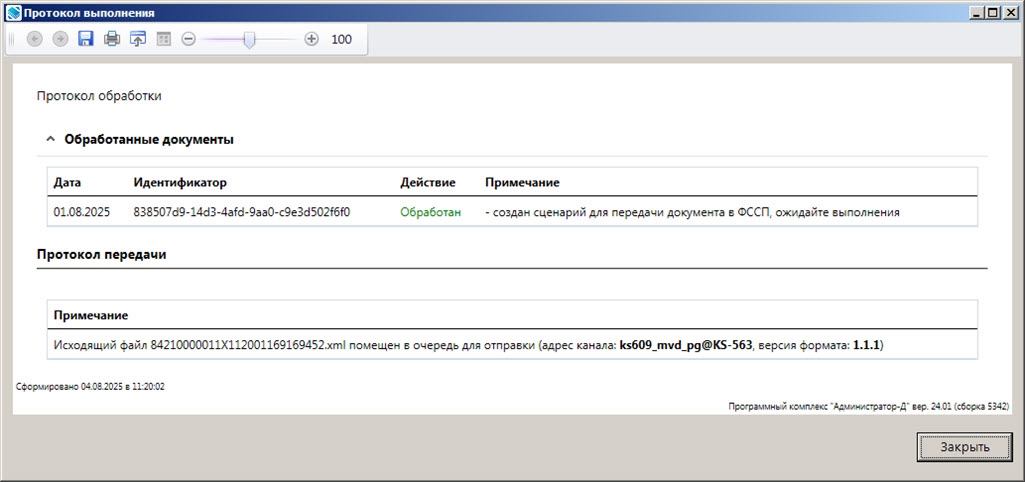Click the Закрыть button

(x=964, y=447)
